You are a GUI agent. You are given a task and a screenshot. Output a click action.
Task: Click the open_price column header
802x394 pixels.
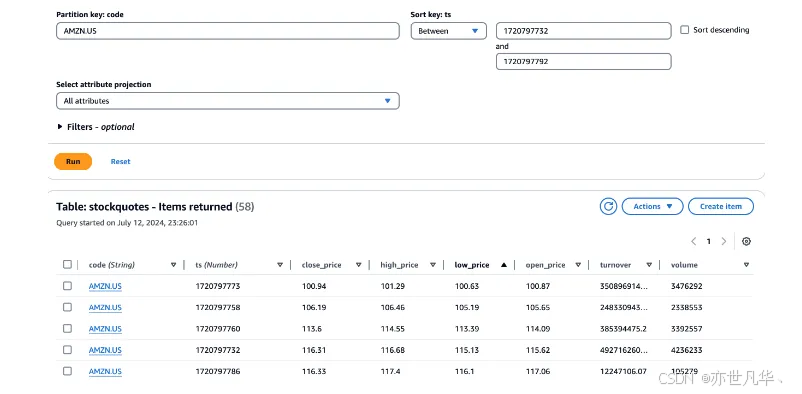(546, 265)
